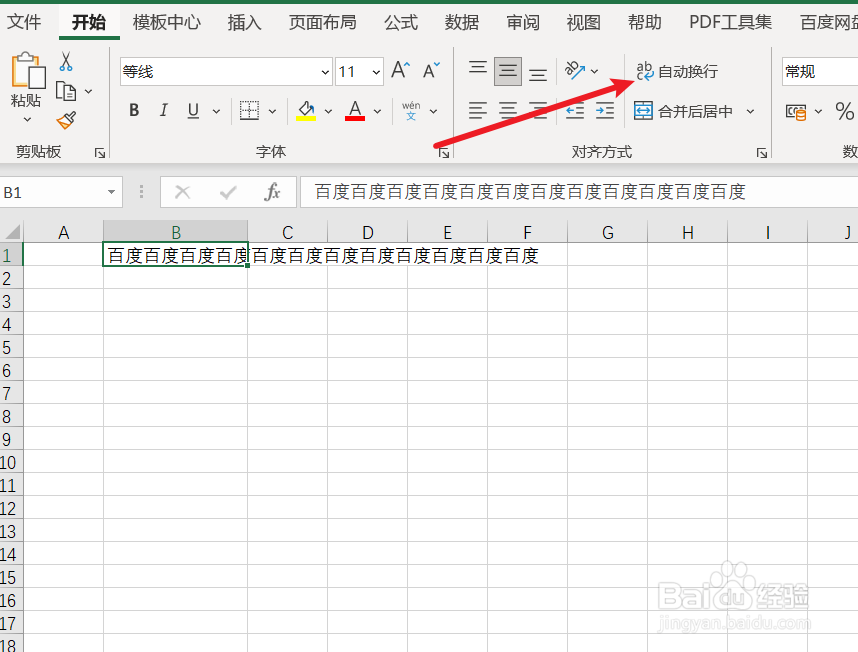Open font settings dialog launcher
This screenshot has height=652, width=858.
444,153
